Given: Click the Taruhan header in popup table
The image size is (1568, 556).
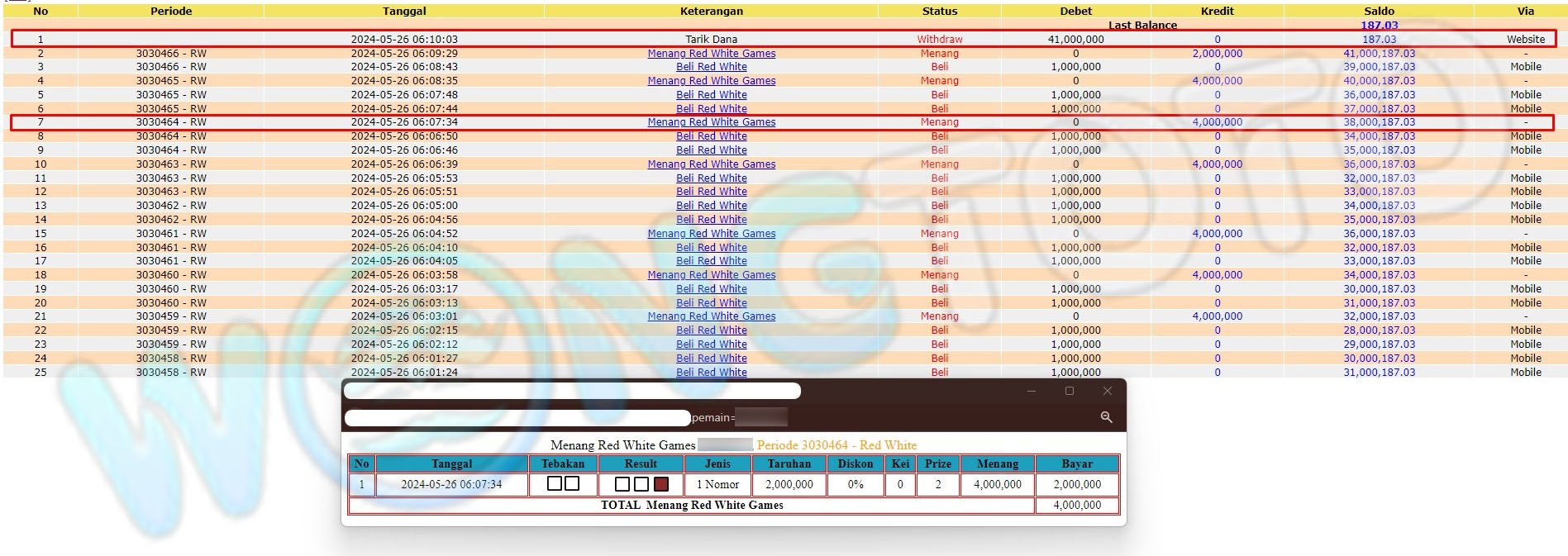Looking at the screenshot, I should [x=789, y=463].
